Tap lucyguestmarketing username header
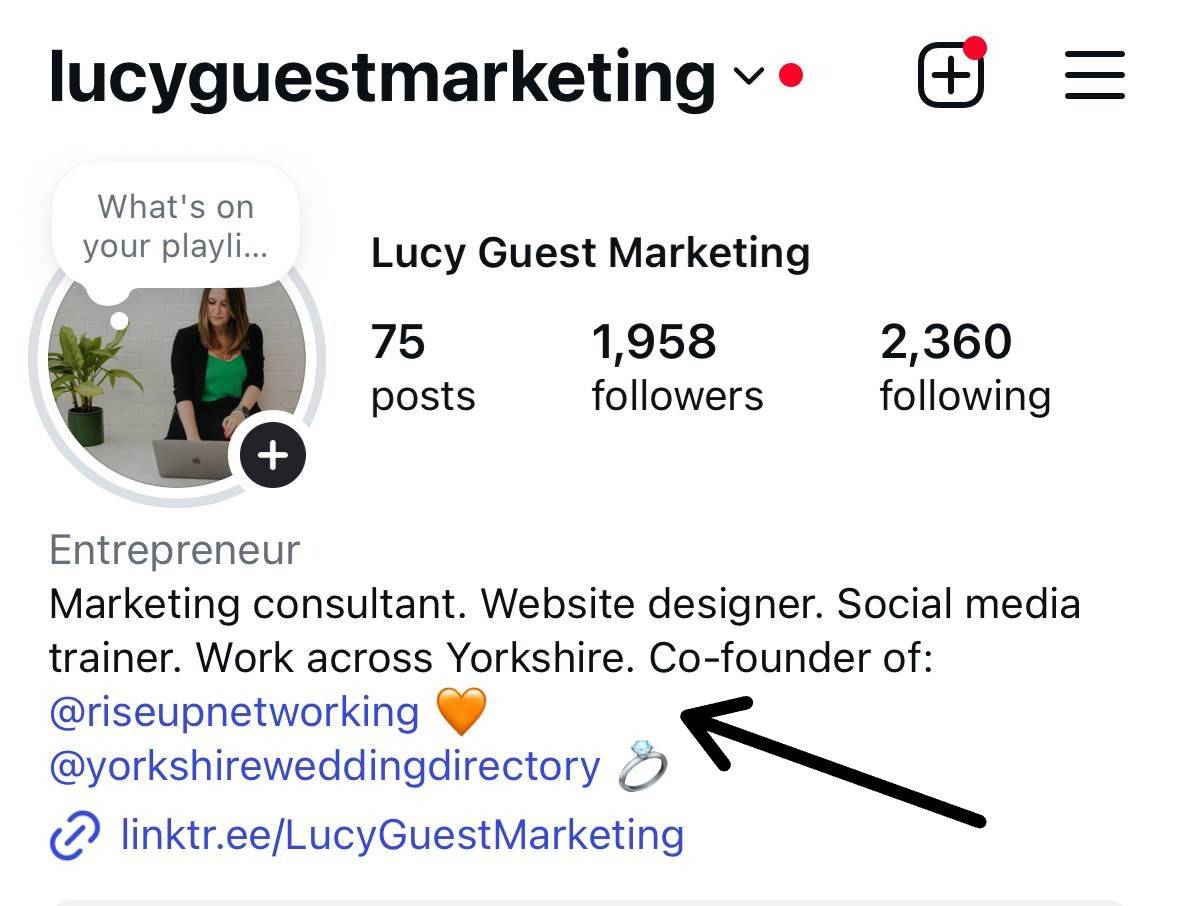The width and height of the screenshot is (1179, 906). (x=383, y=78)
